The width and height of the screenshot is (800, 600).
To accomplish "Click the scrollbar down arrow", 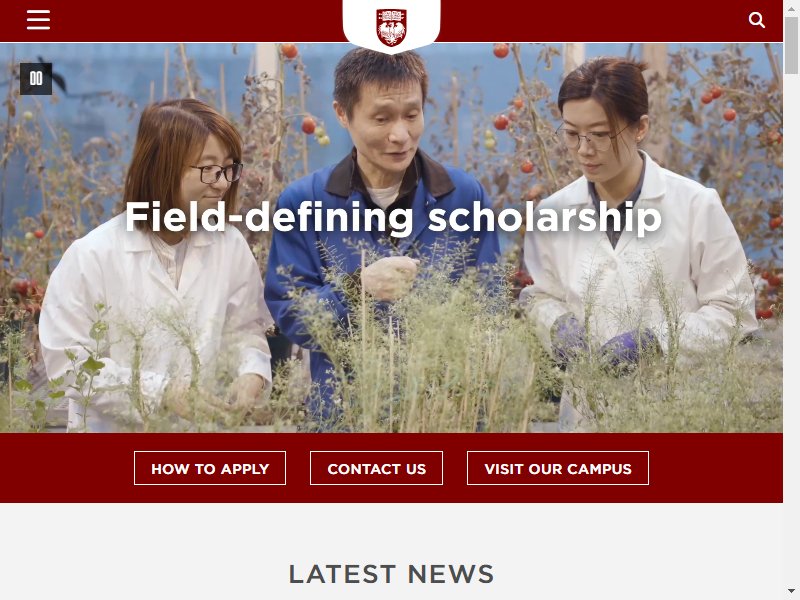I will [x=791, y=591].
